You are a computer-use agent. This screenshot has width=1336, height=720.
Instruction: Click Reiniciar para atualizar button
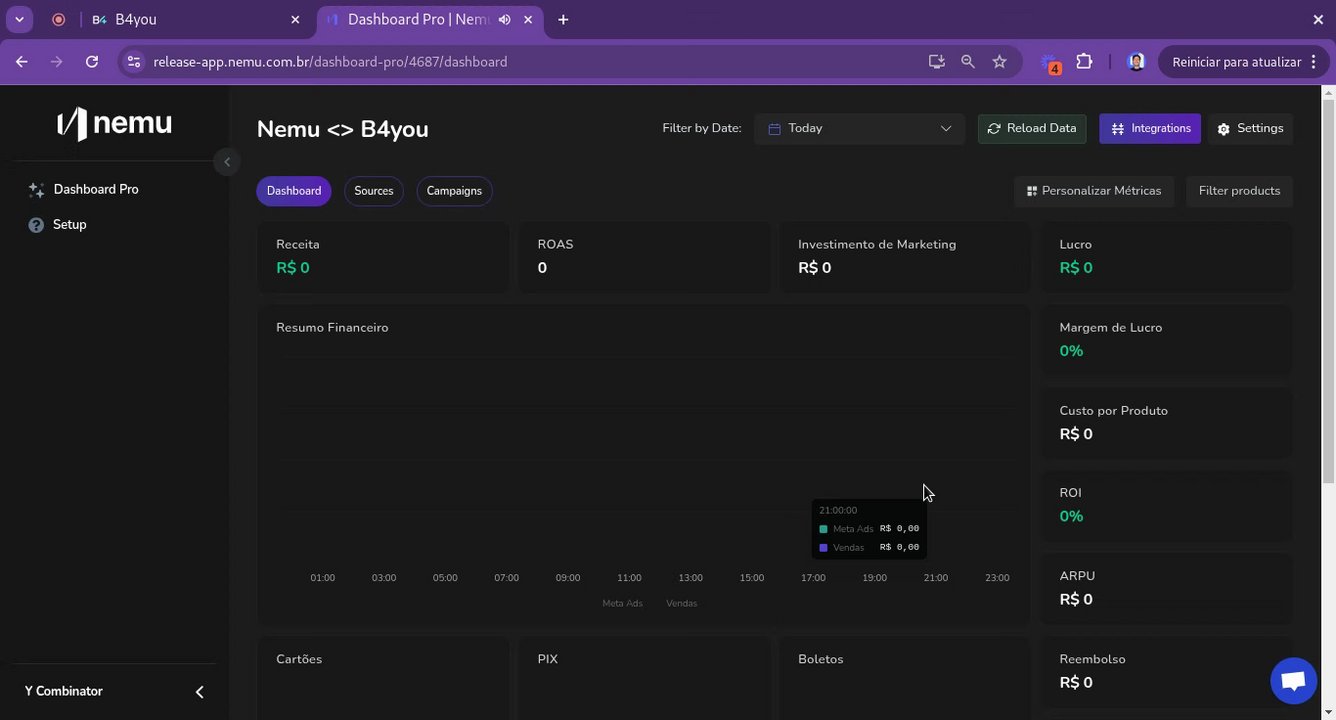tap(1236, 61)
